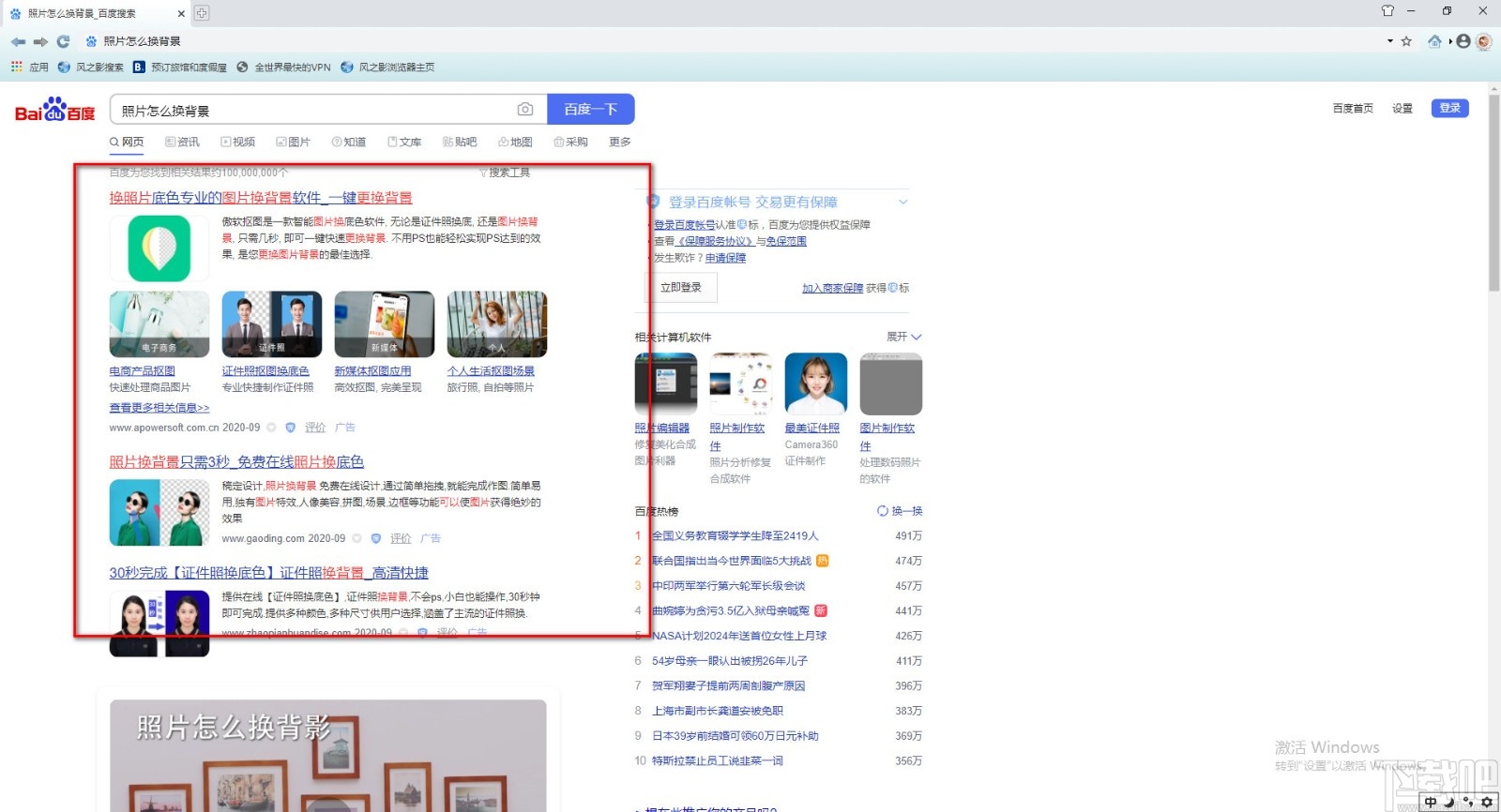Viewport: 1501px width, 812px height.
Task: Bookmark this page with the star icon
Action: tap(1406, 41)
